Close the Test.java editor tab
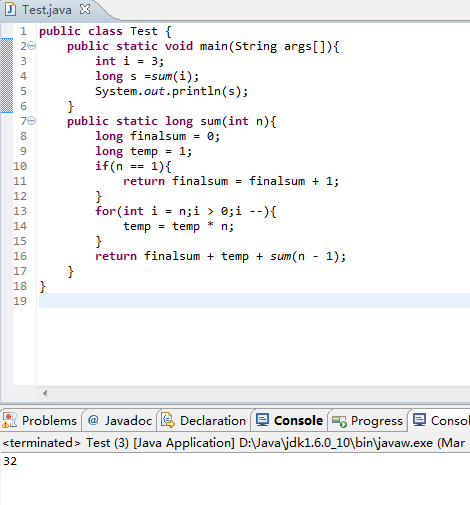The width and height of the screenshot is (470, 505). (85, 9)
